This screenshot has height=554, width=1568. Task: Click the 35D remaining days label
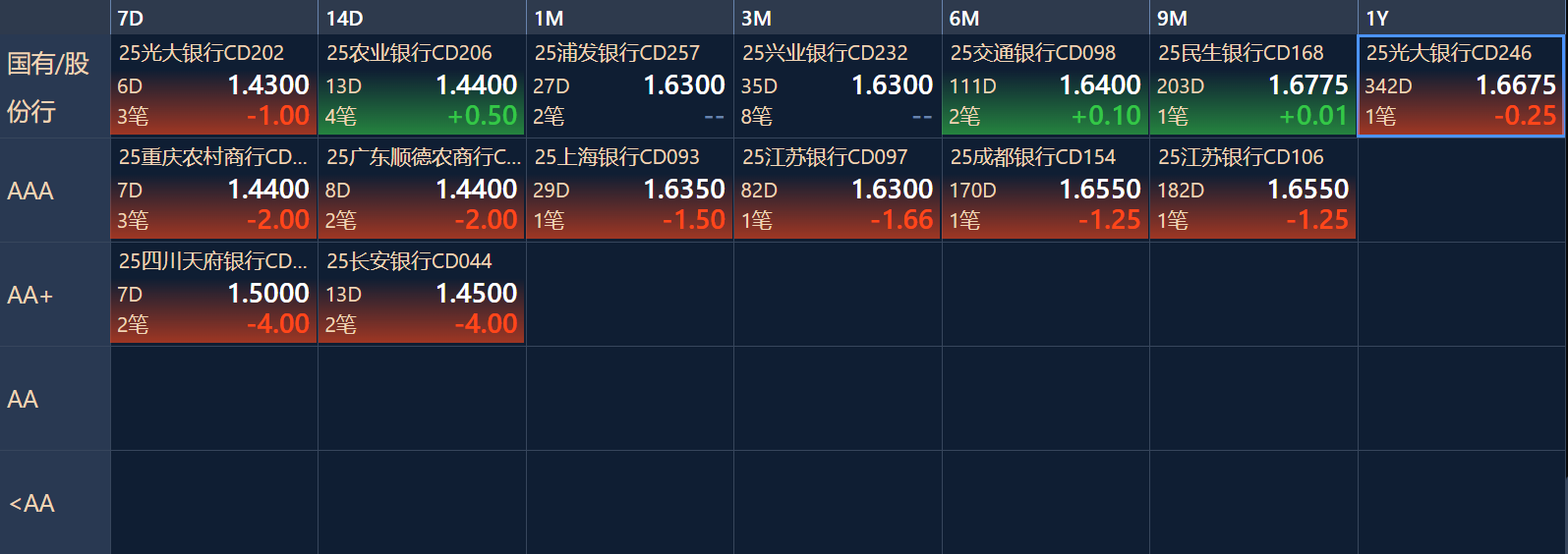pos(759,86)
